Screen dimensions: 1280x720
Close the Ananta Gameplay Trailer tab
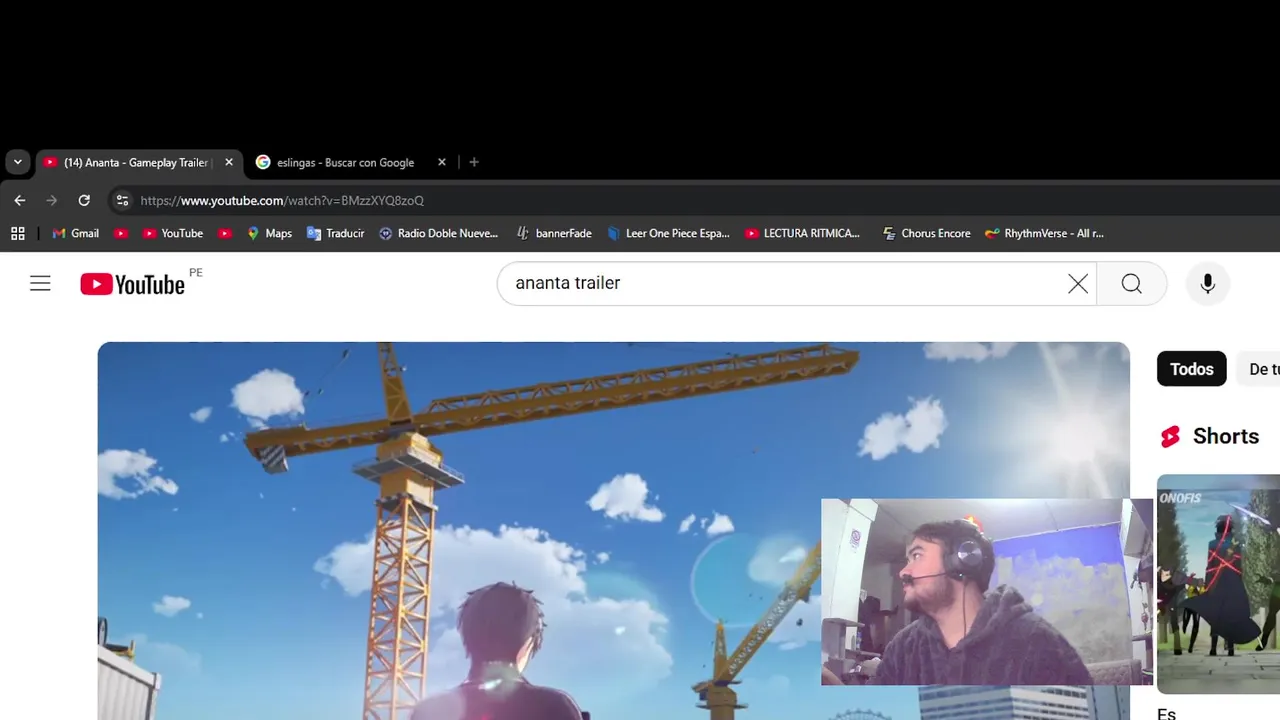229,162
